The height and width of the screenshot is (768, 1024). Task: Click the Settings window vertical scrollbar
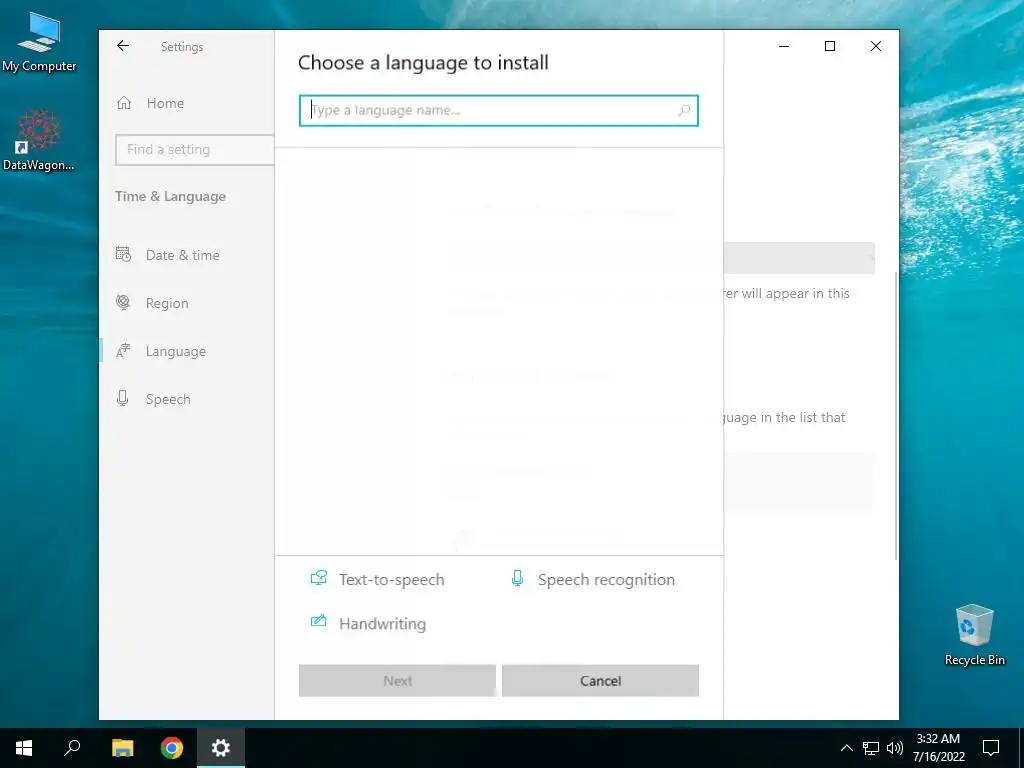click(x=896, y=415)
